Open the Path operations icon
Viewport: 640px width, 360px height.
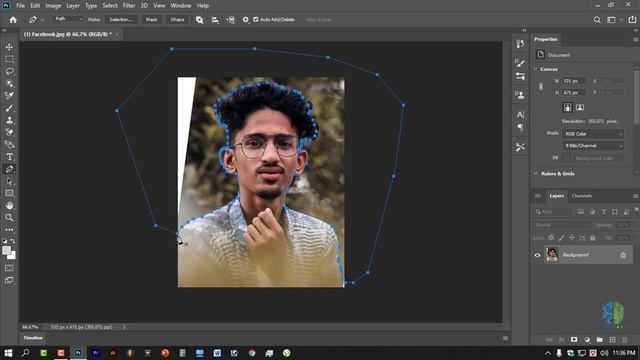[x=199, y=20]
